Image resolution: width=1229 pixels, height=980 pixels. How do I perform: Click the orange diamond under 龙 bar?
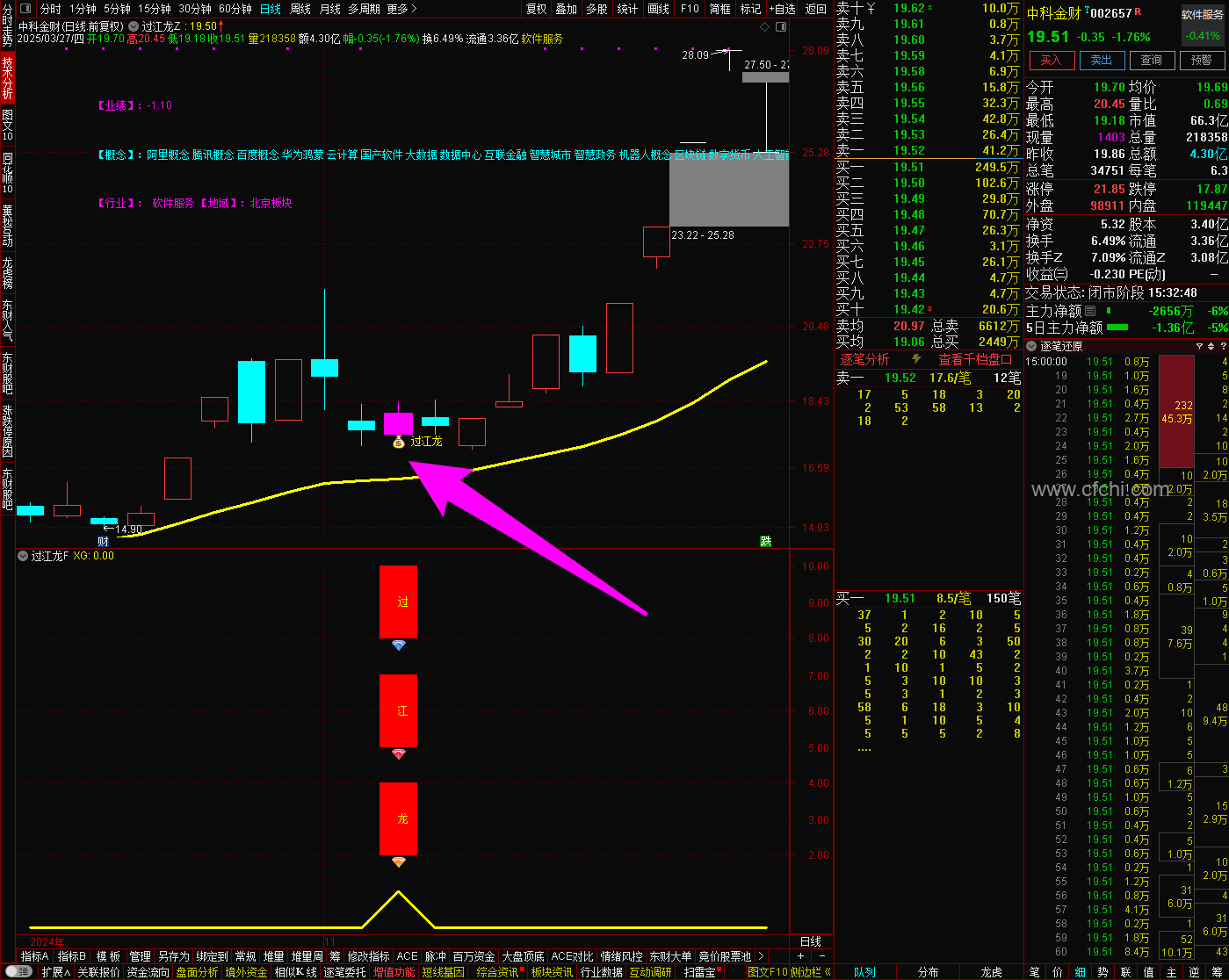pos(399,862)
